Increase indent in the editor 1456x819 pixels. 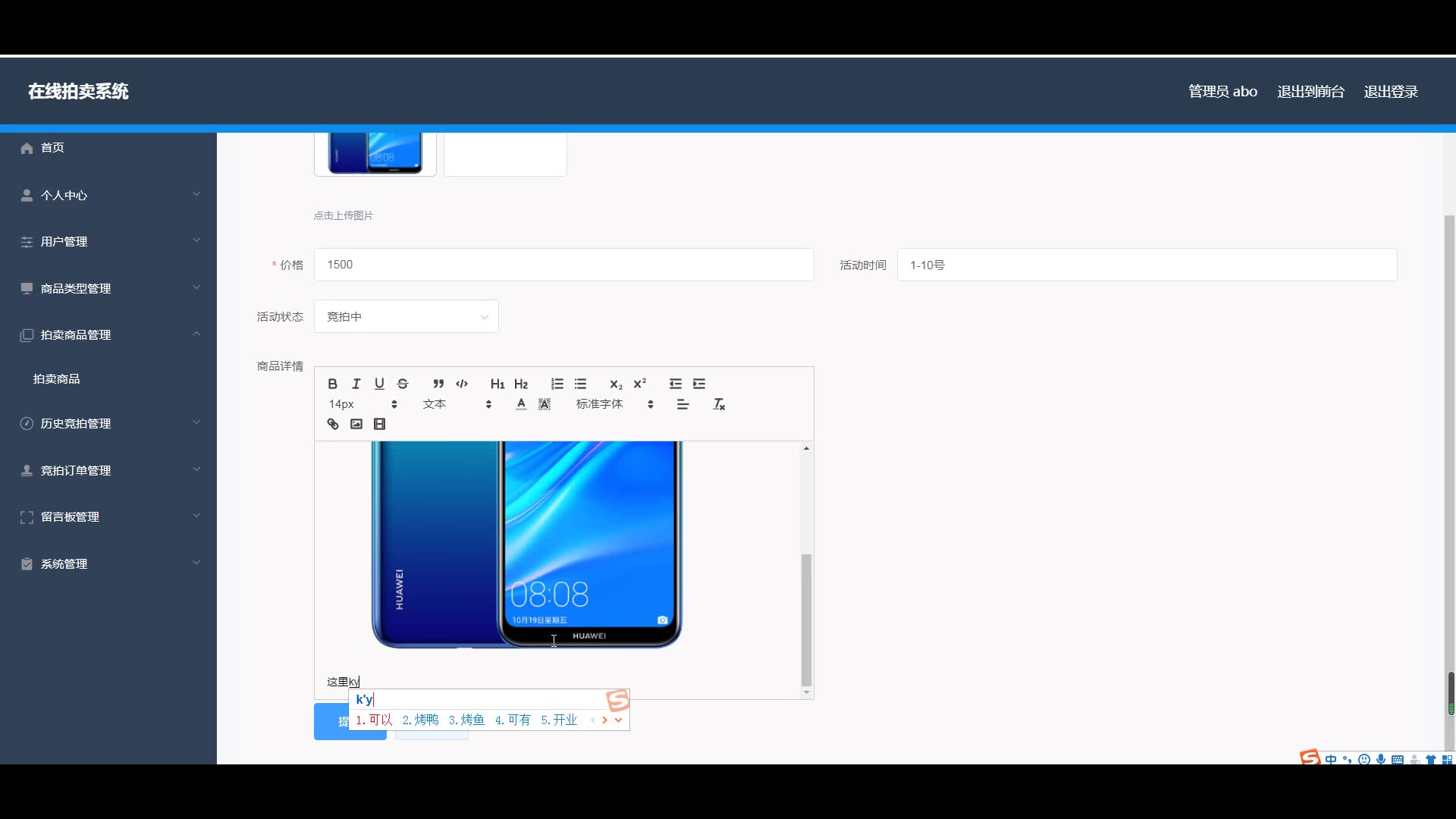pos(698,384)
